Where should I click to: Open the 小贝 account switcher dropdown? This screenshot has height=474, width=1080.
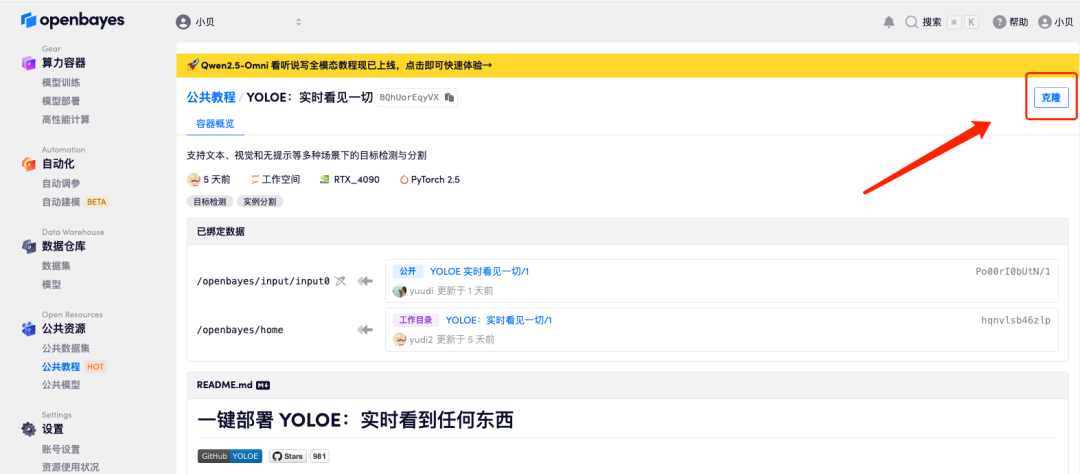click(239, 22)
